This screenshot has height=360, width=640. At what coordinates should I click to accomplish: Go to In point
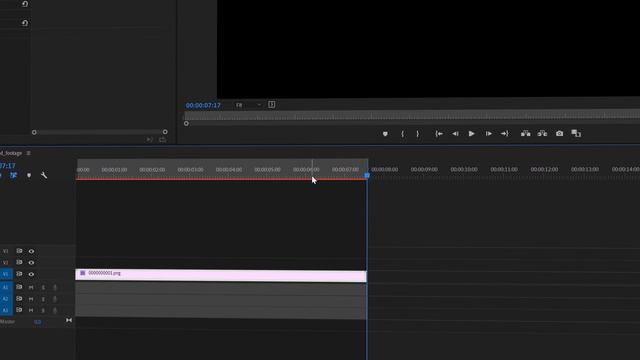click(439, 134)
